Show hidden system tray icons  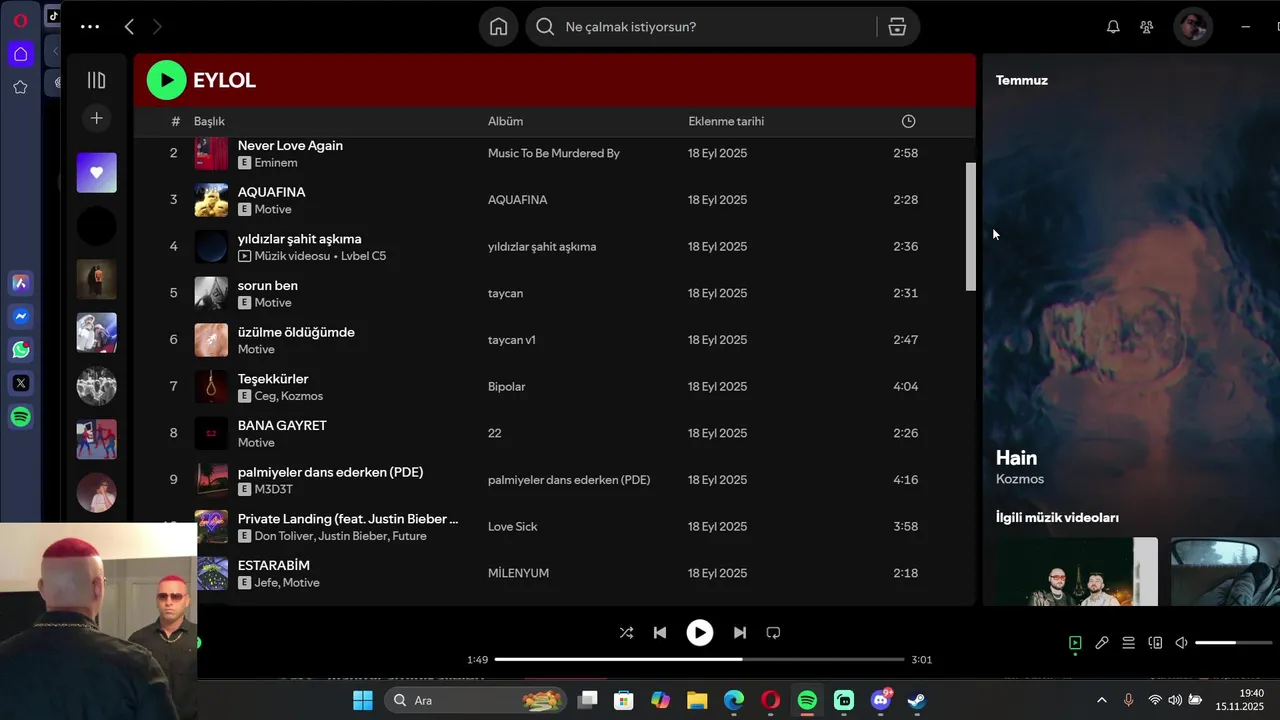[1101, 700]
